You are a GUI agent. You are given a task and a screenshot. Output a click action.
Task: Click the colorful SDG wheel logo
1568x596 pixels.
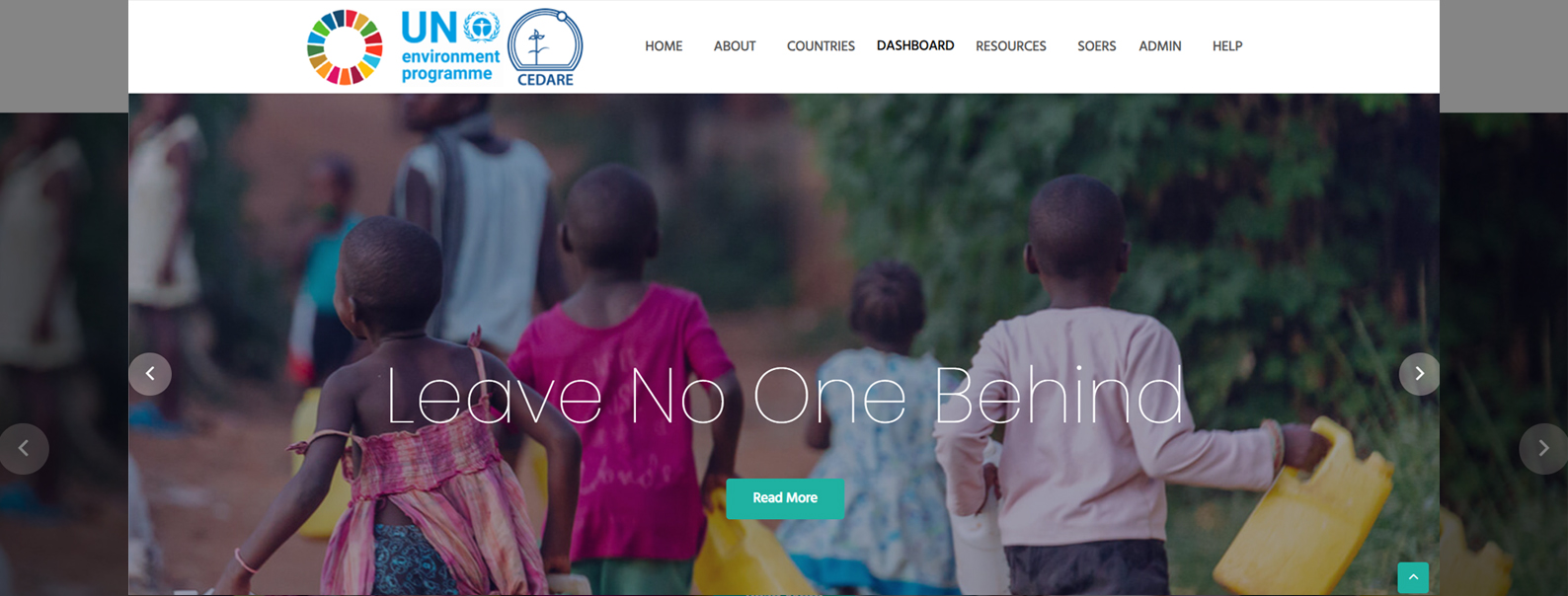tap(345, 47)
